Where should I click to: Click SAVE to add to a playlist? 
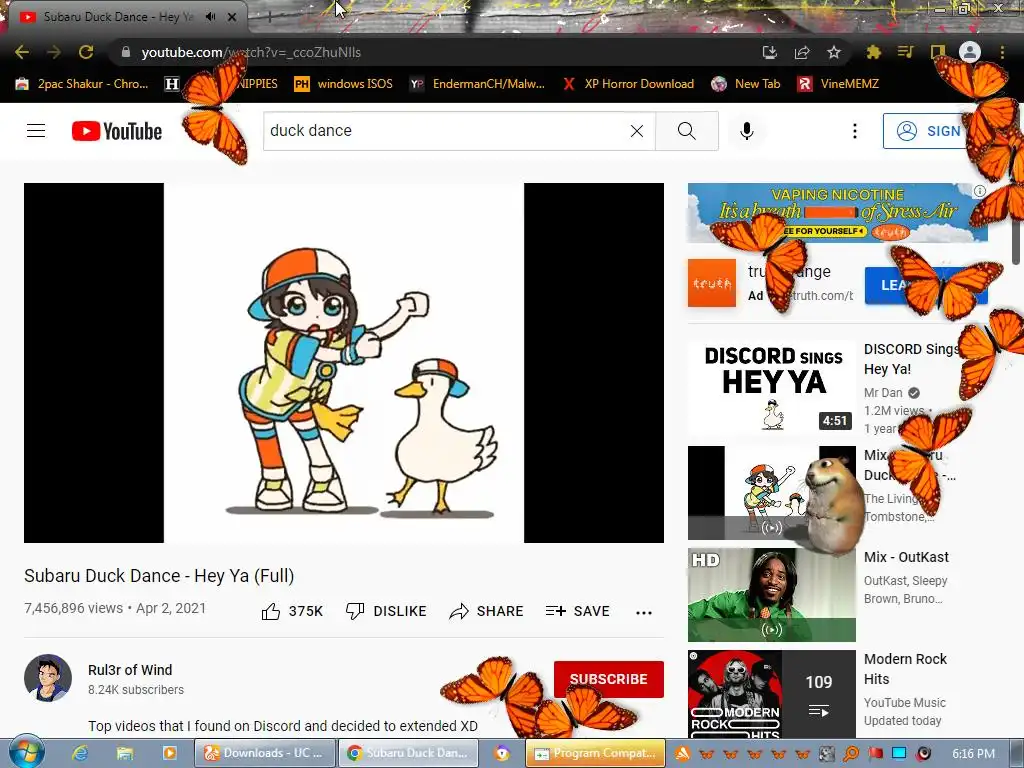pos(577,611)
